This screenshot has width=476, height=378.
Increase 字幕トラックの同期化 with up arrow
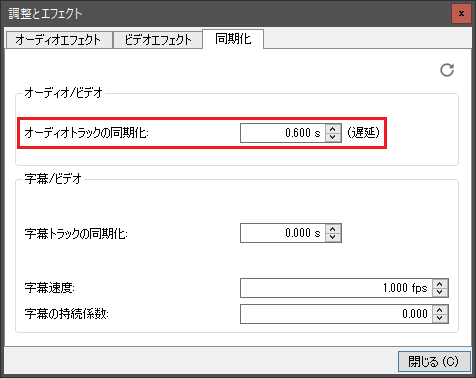(333, 229)
